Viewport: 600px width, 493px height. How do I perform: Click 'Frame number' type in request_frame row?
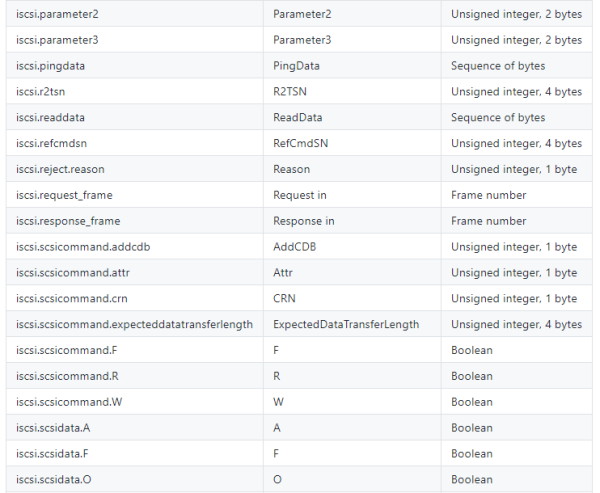[489, 195]
